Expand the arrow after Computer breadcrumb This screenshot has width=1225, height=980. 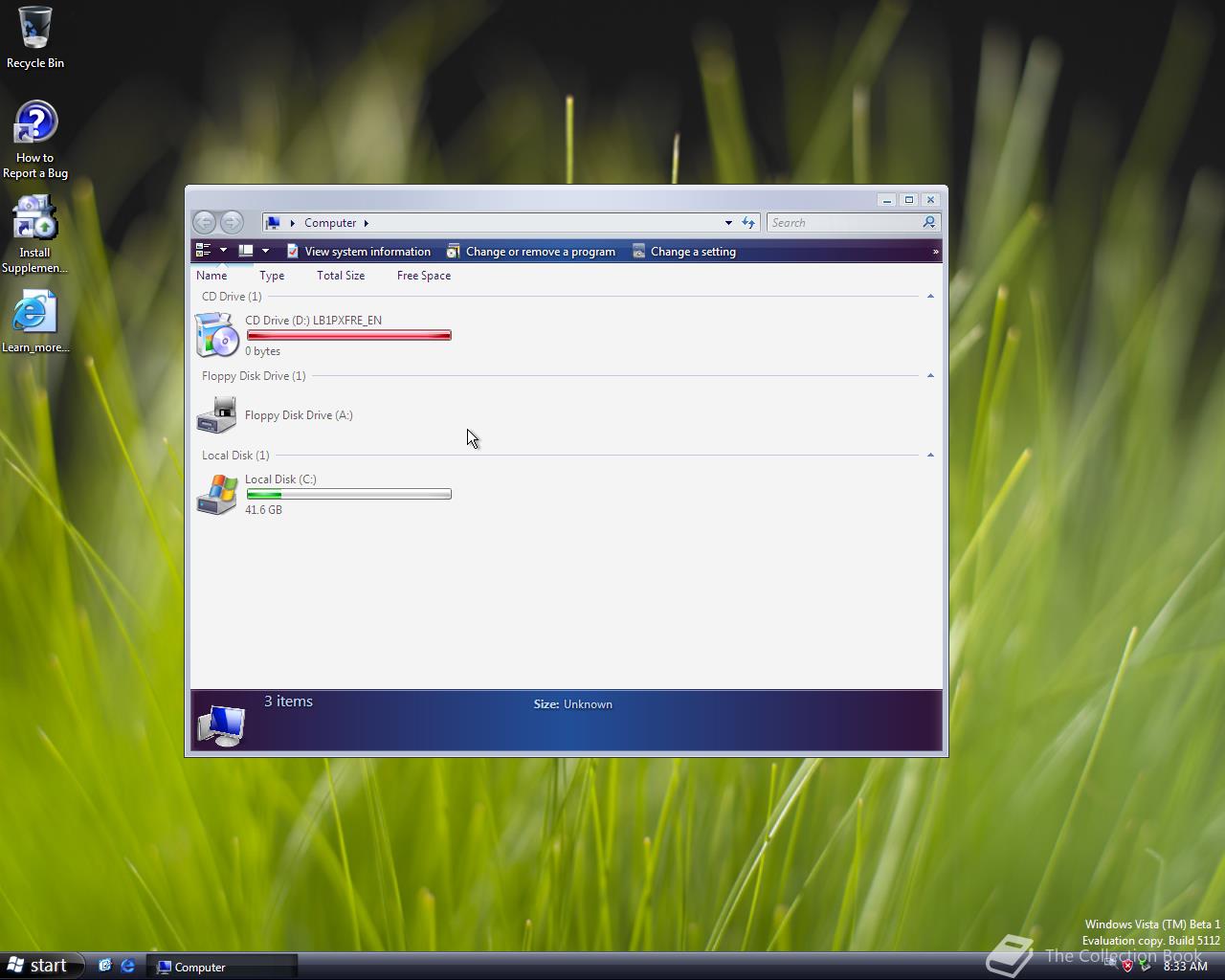(366, 223)
